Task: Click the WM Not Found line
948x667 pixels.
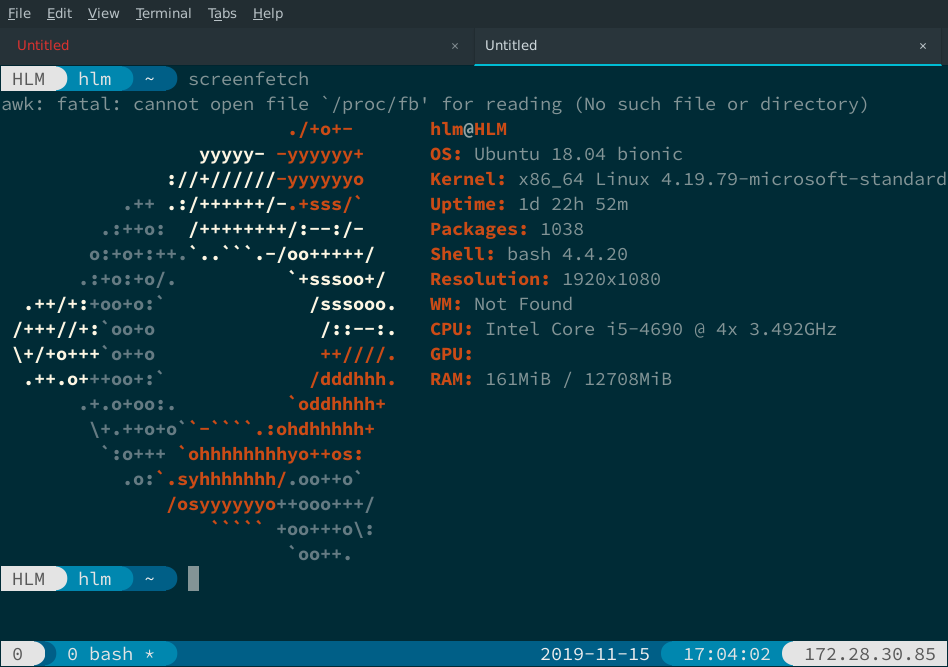Action: coord(501,304)
